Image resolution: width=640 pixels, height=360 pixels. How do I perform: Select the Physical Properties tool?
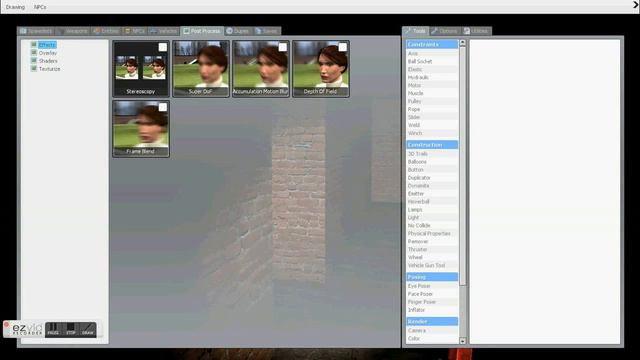click(x=432, y=233)
